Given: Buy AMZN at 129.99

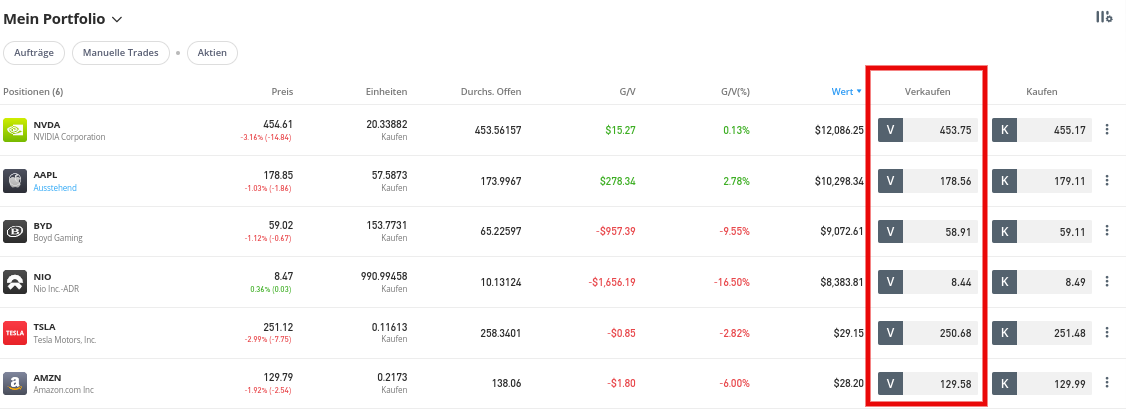Looking at the screenshot, I should [1042, 384].
